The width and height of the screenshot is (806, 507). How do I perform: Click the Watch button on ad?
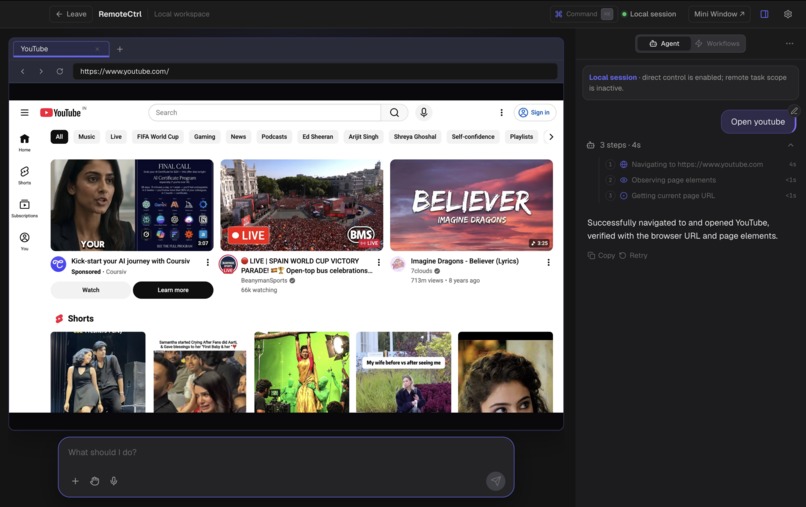tap(90, 290)
